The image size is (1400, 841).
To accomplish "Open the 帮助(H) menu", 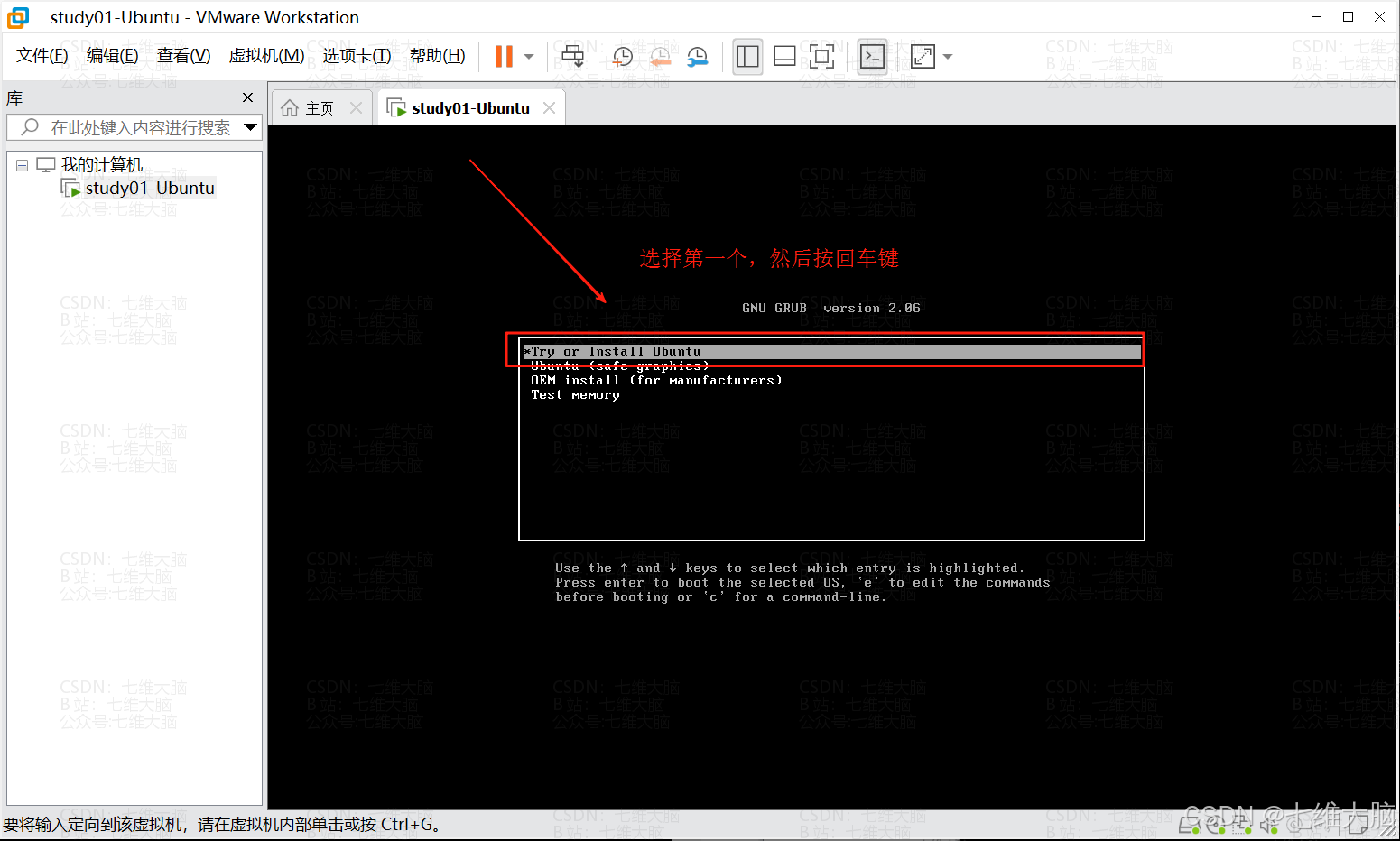I will tap(438, 56).
